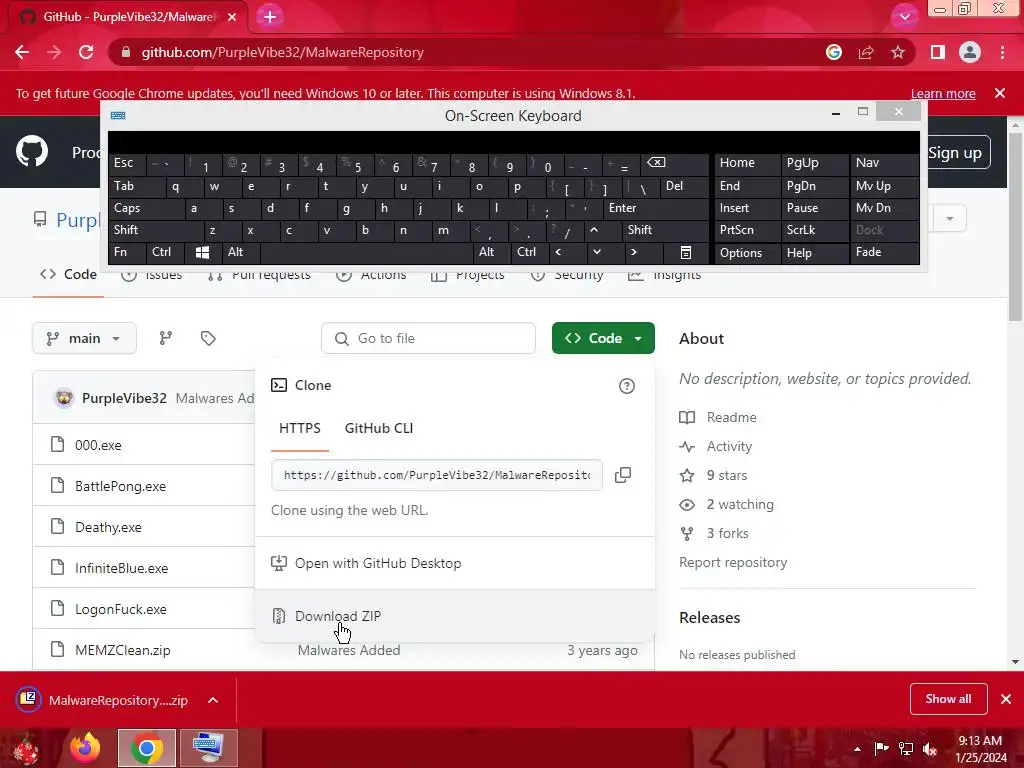Viewport: 1024px width, 768px height.
Task: Click backspace key on On-Screen Keyboard
Action: pyautogui.click(x=656, y=163)
